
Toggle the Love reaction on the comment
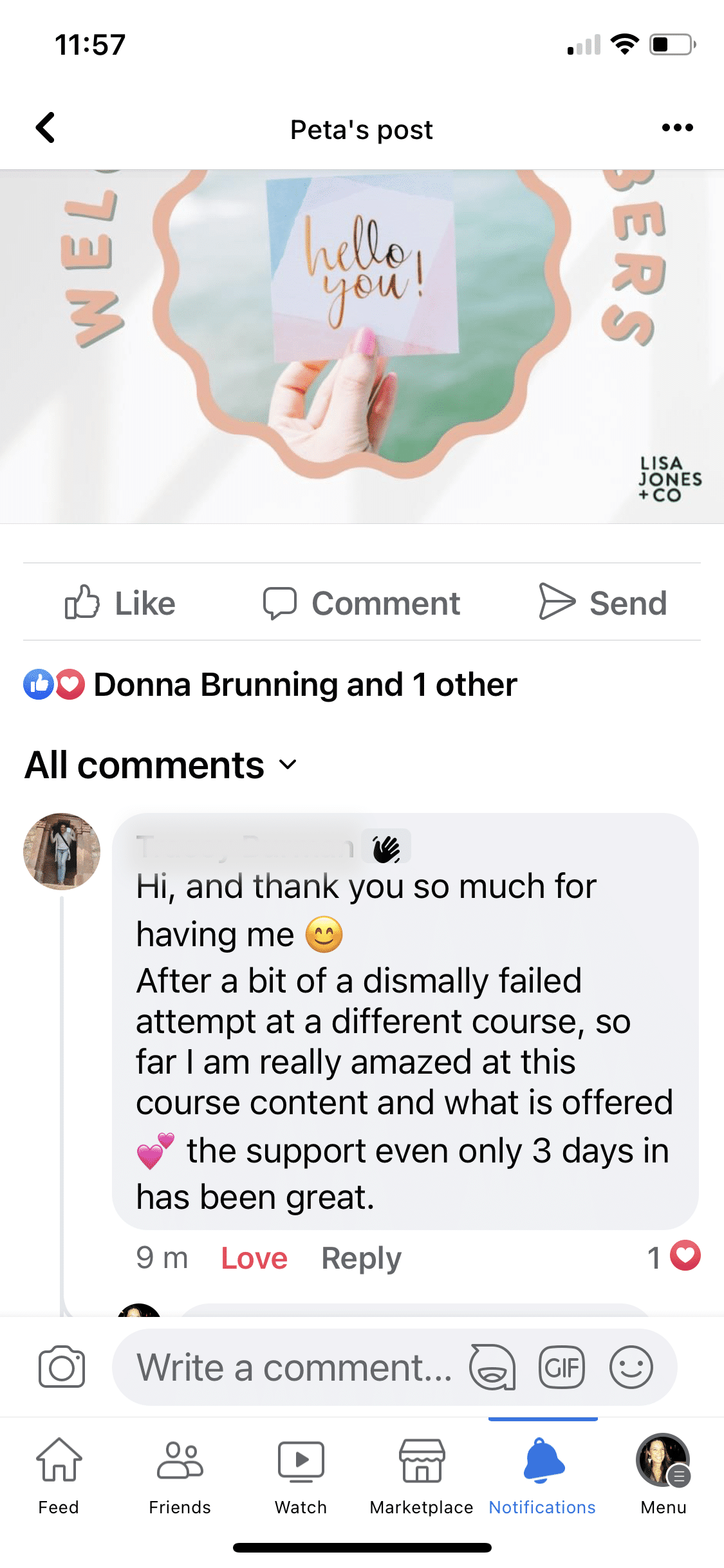[x=254, y=1258]
